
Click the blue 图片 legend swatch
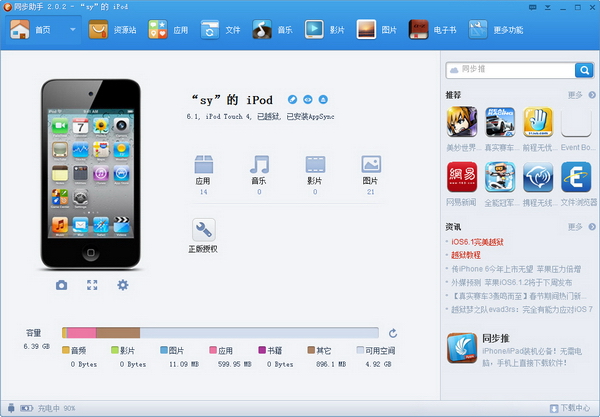point(164,350)
